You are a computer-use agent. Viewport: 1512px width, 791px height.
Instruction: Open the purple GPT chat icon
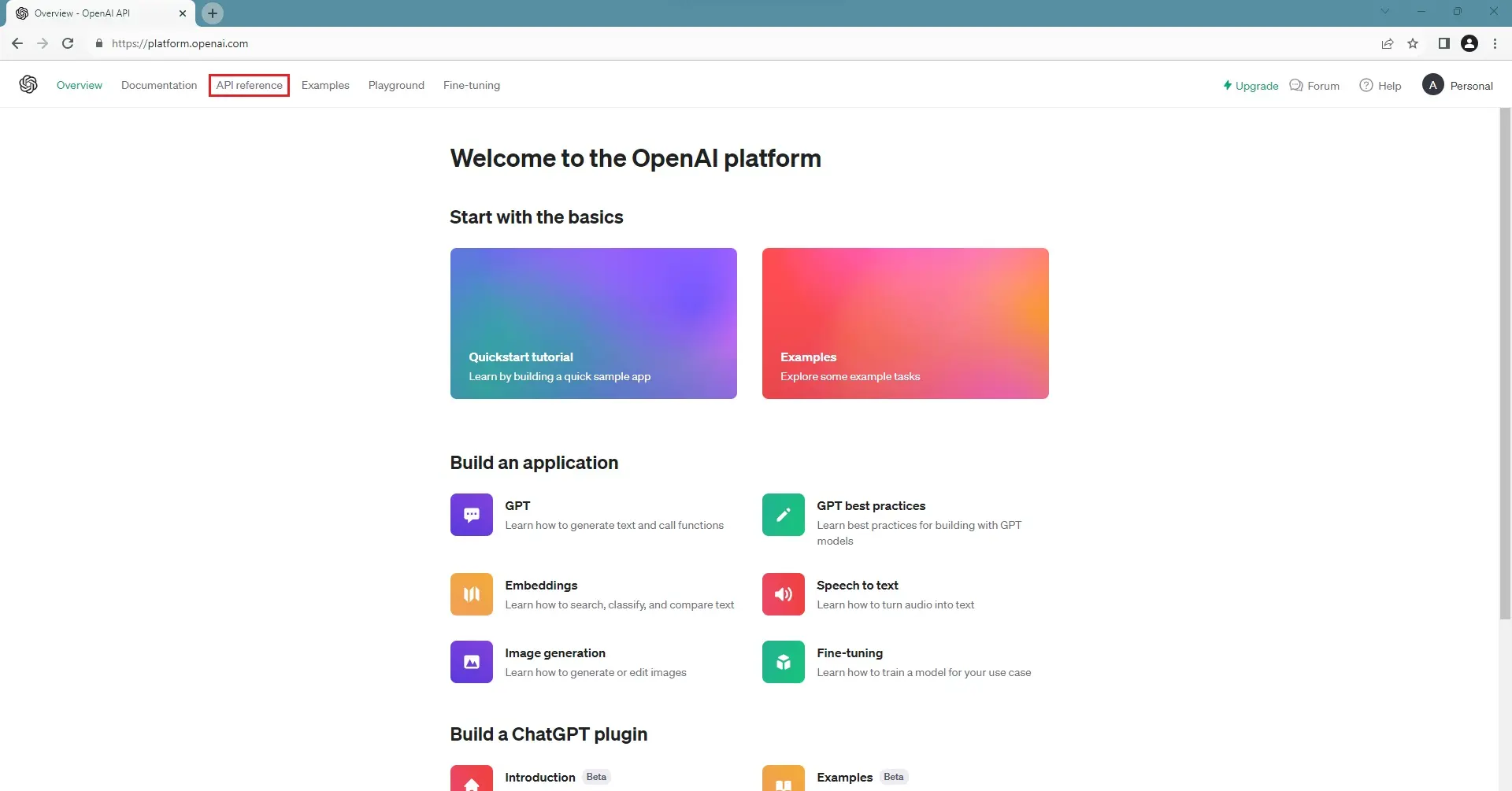471,515
